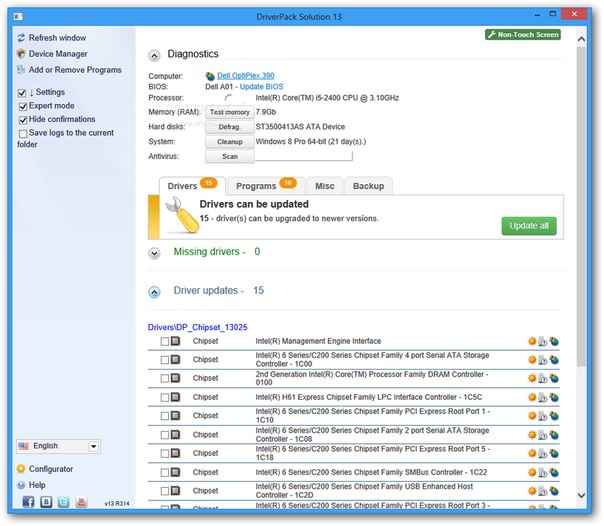The width and height of the screenshot is (604, 526).
Task: Click the Update BIOS link
Action: (261, 87)
